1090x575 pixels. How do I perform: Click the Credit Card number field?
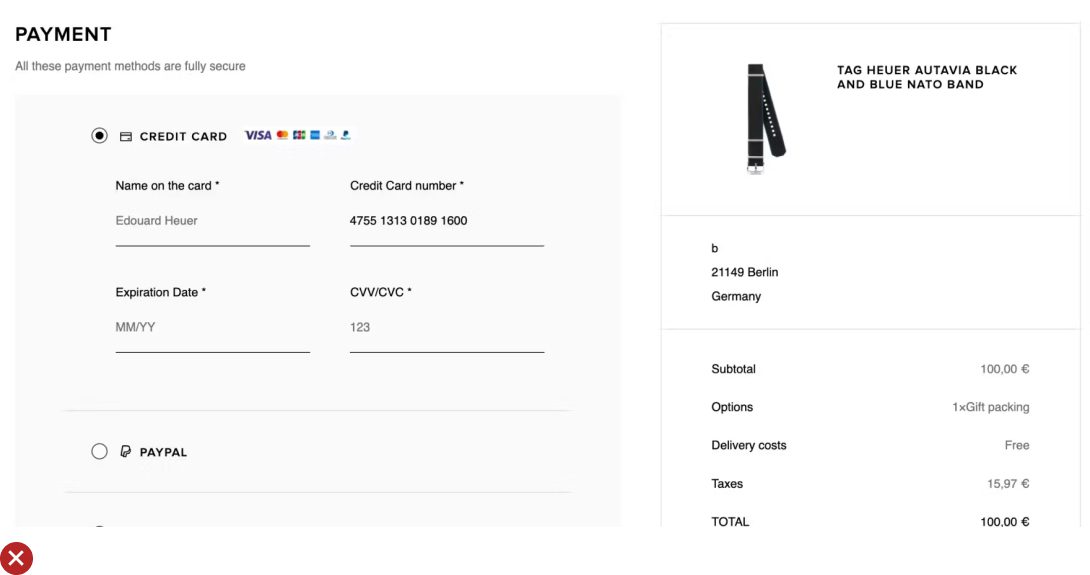[446, 221]
